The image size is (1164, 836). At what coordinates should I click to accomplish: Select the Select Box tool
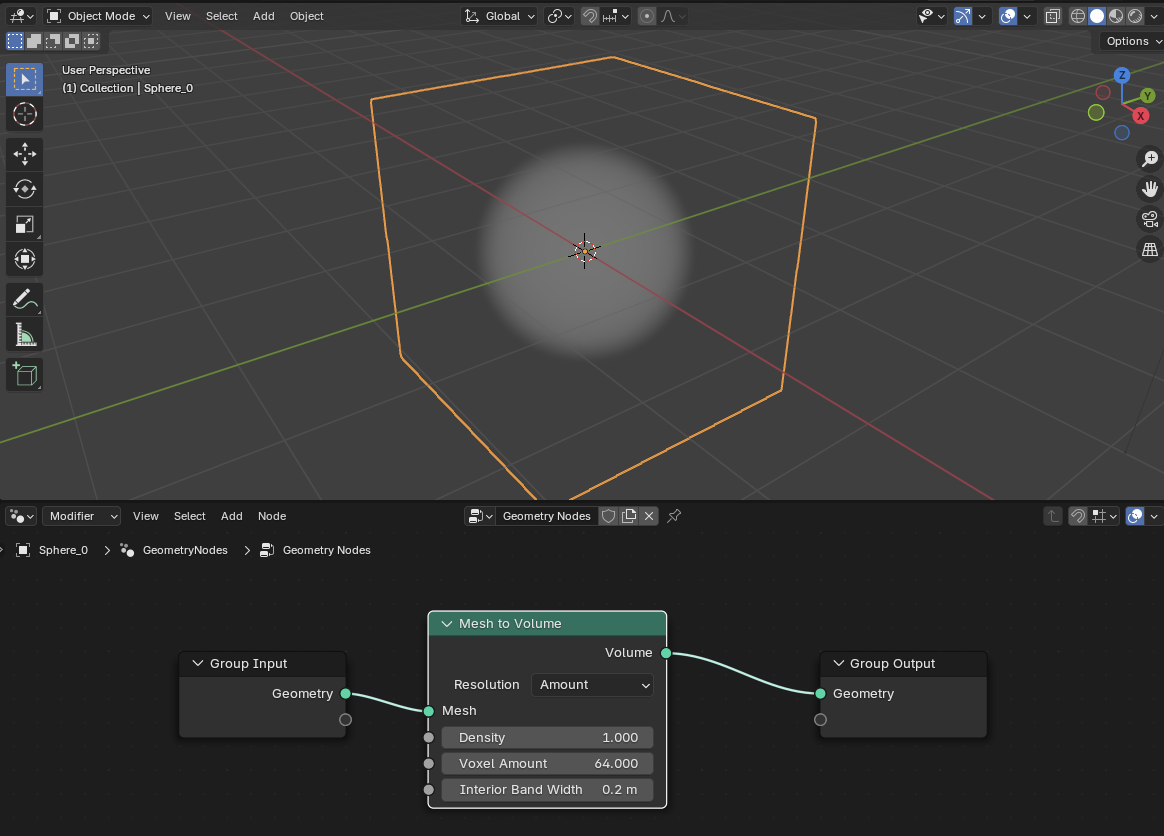pos(24,79)
